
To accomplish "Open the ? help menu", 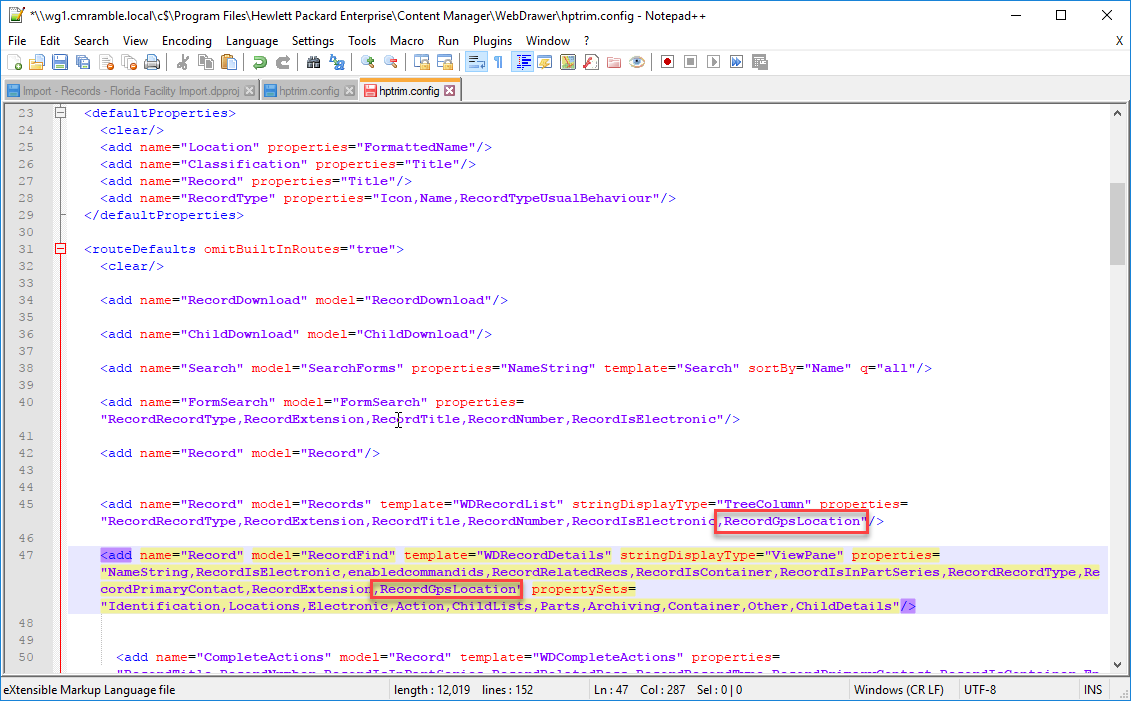I will pyautogui.click(x=586, y=41).
